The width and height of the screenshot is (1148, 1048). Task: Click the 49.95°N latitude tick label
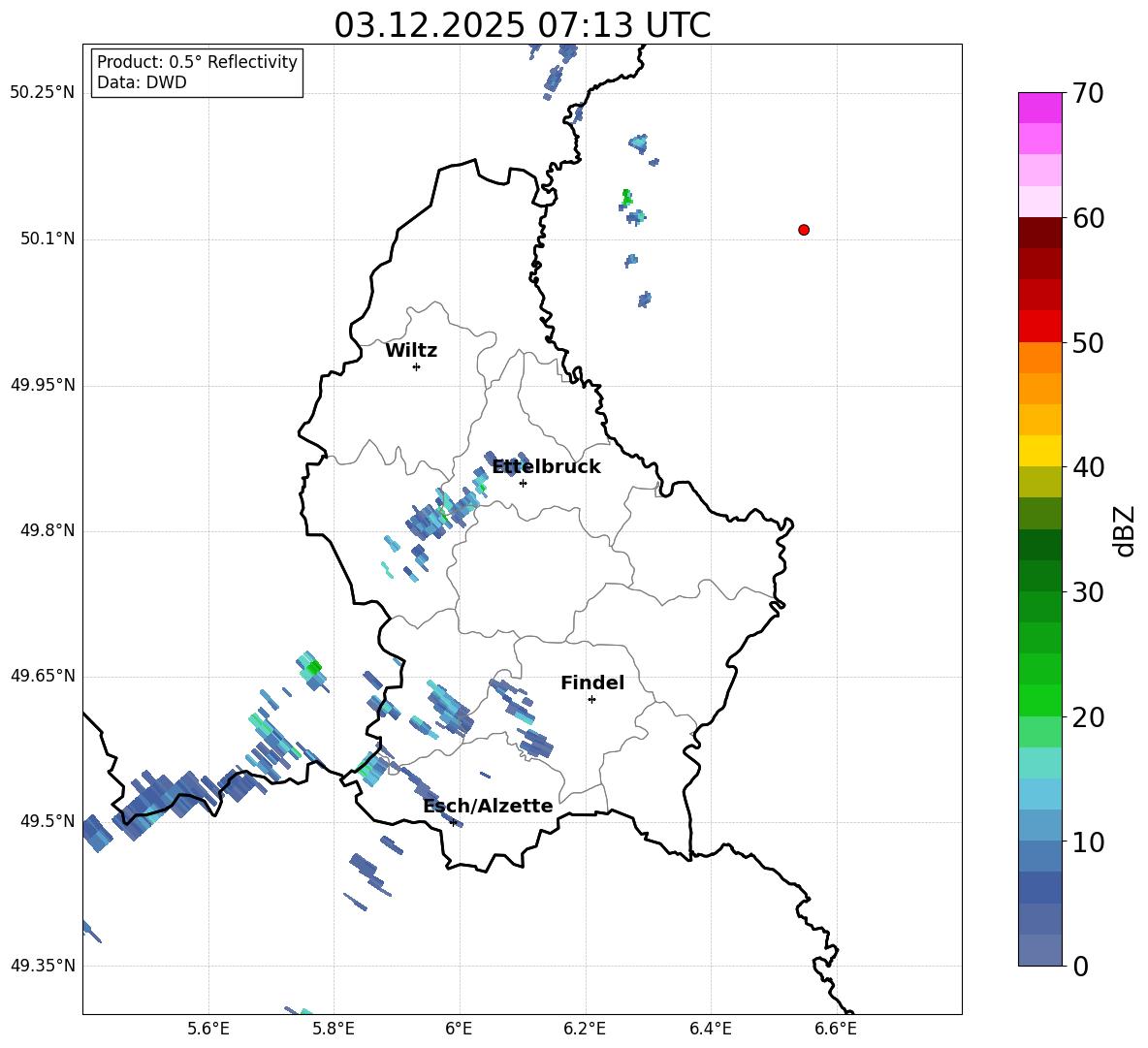click(x=43, y=385)
